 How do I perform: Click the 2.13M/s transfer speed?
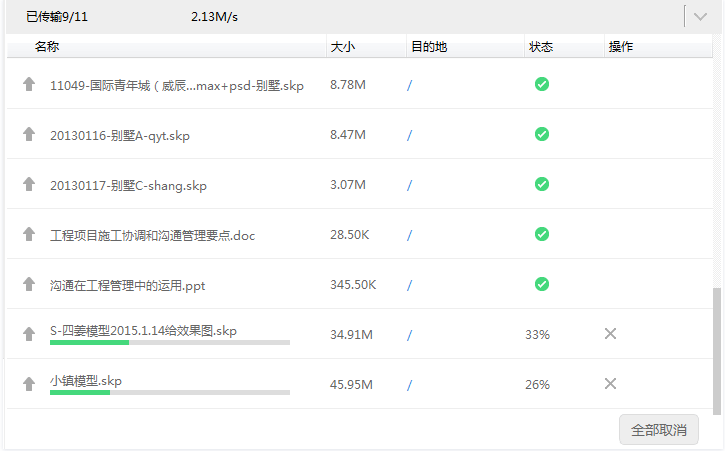point(214,17)
